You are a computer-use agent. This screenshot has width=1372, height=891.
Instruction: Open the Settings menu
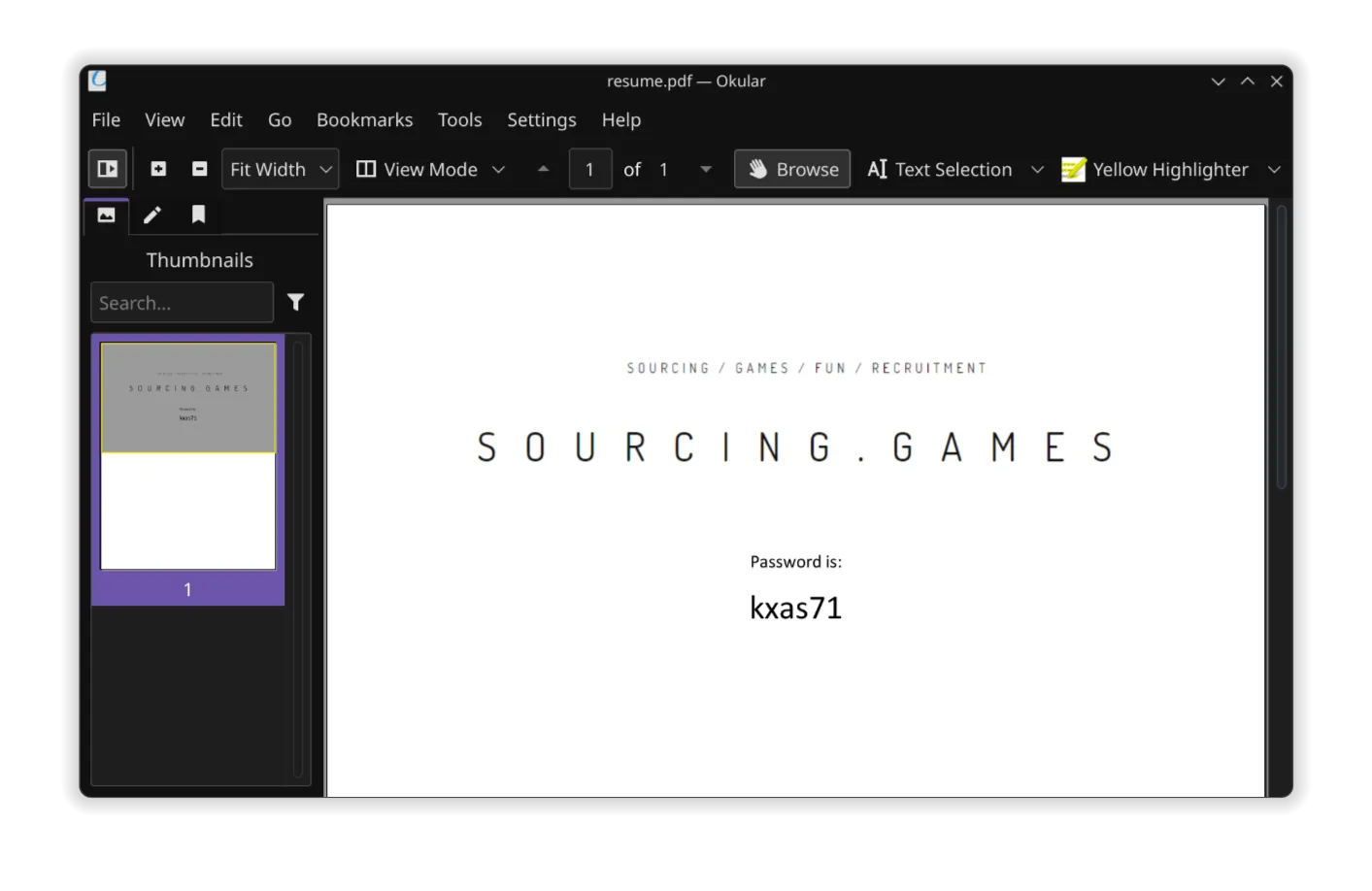(541, 119)
